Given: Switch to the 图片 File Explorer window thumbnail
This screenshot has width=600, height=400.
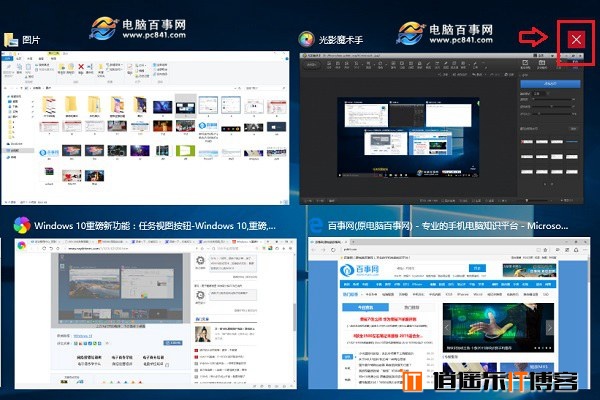Looking at the screenshot, I should pyautogui.click(x=145, y=128).
